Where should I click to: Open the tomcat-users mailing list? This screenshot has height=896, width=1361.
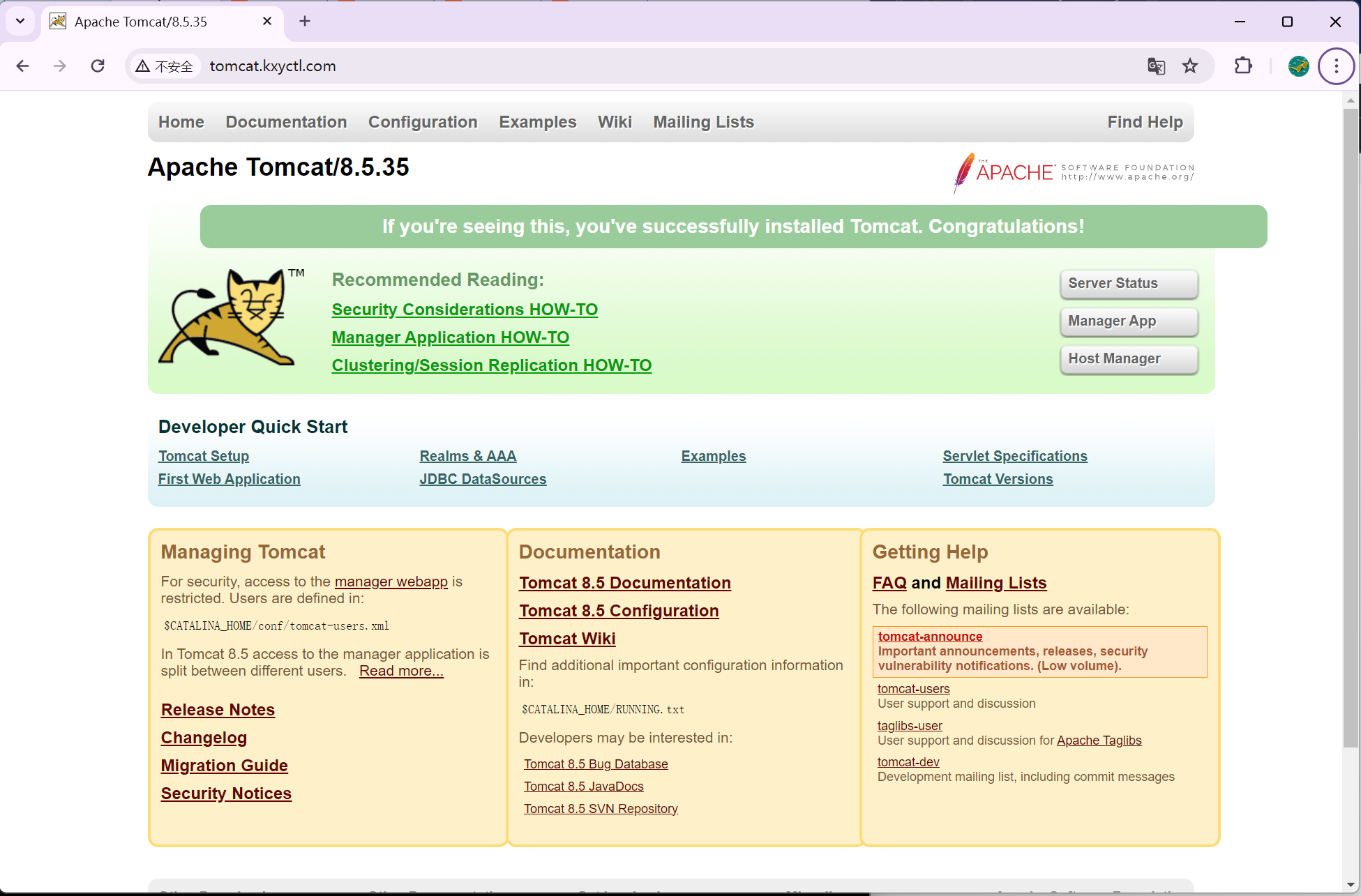[913, 689]
